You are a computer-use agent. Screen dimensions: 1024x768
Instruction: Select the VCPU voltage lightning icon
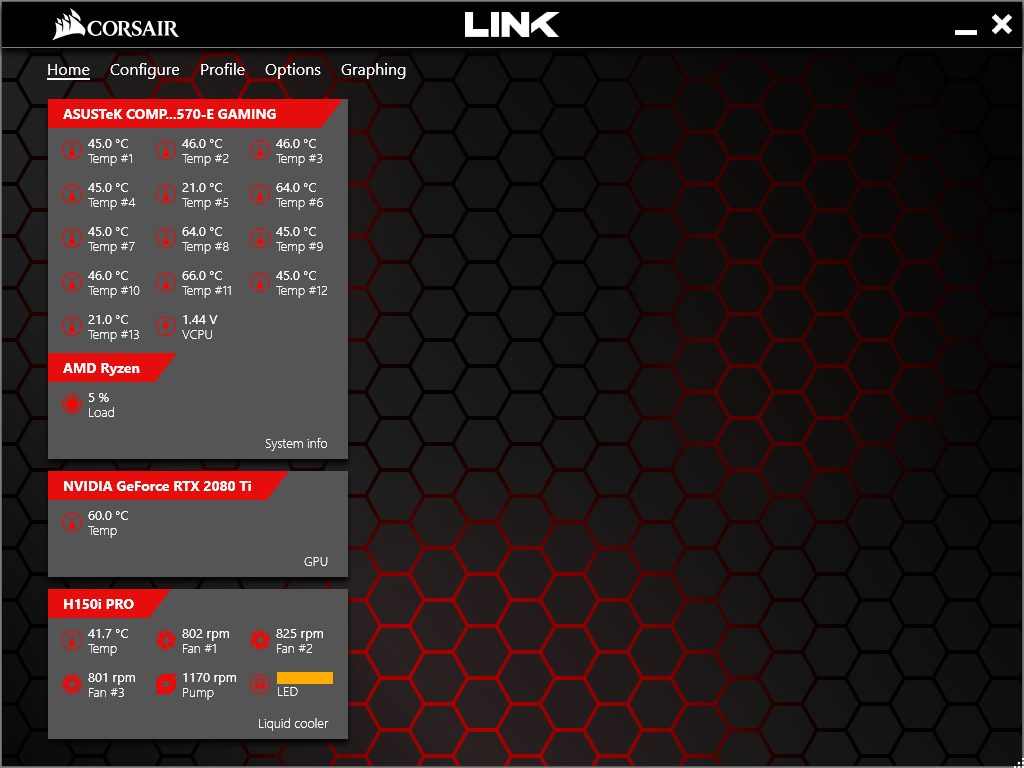(x=166, y=326)
